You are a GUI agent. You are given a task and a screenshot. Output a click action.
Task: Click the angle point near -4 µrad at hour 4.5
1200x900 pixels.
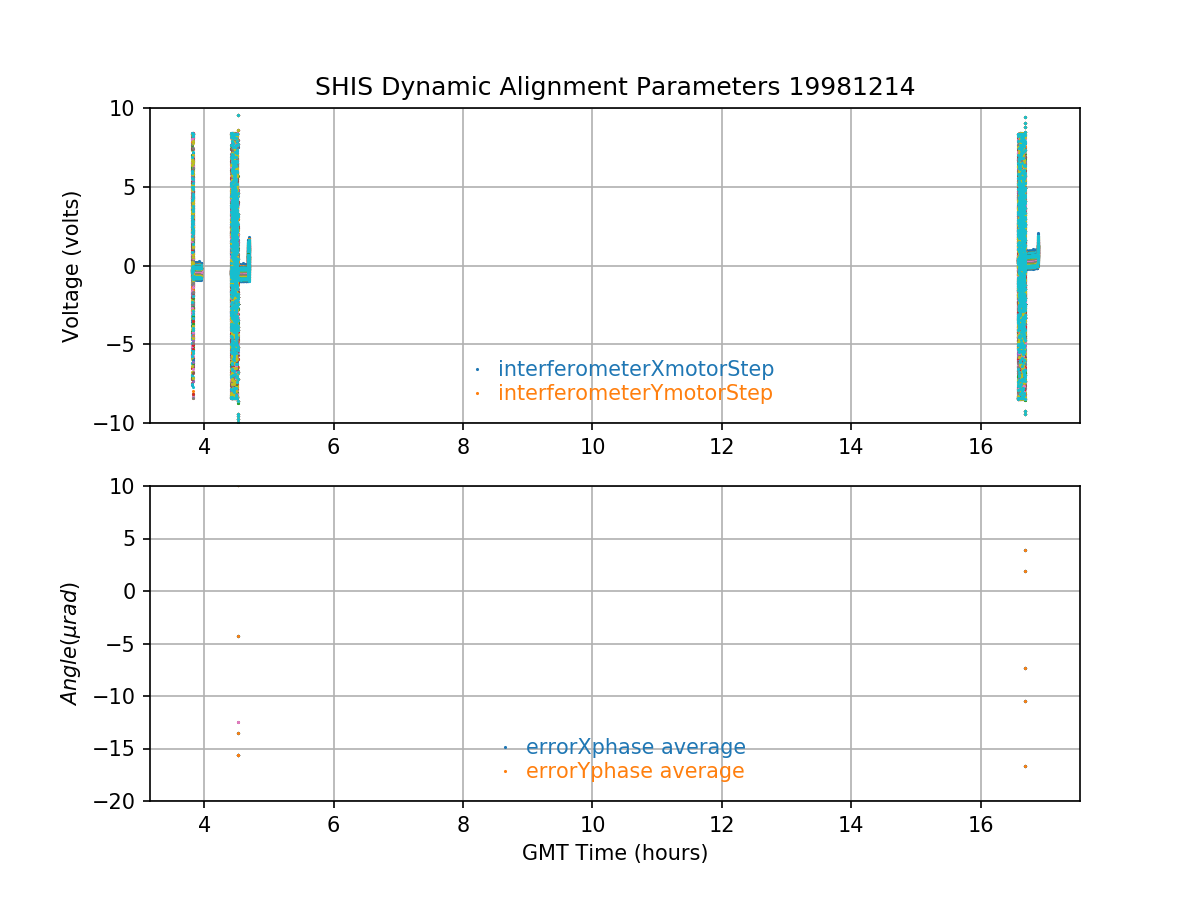pyautogui.click(x=238, y=636)
